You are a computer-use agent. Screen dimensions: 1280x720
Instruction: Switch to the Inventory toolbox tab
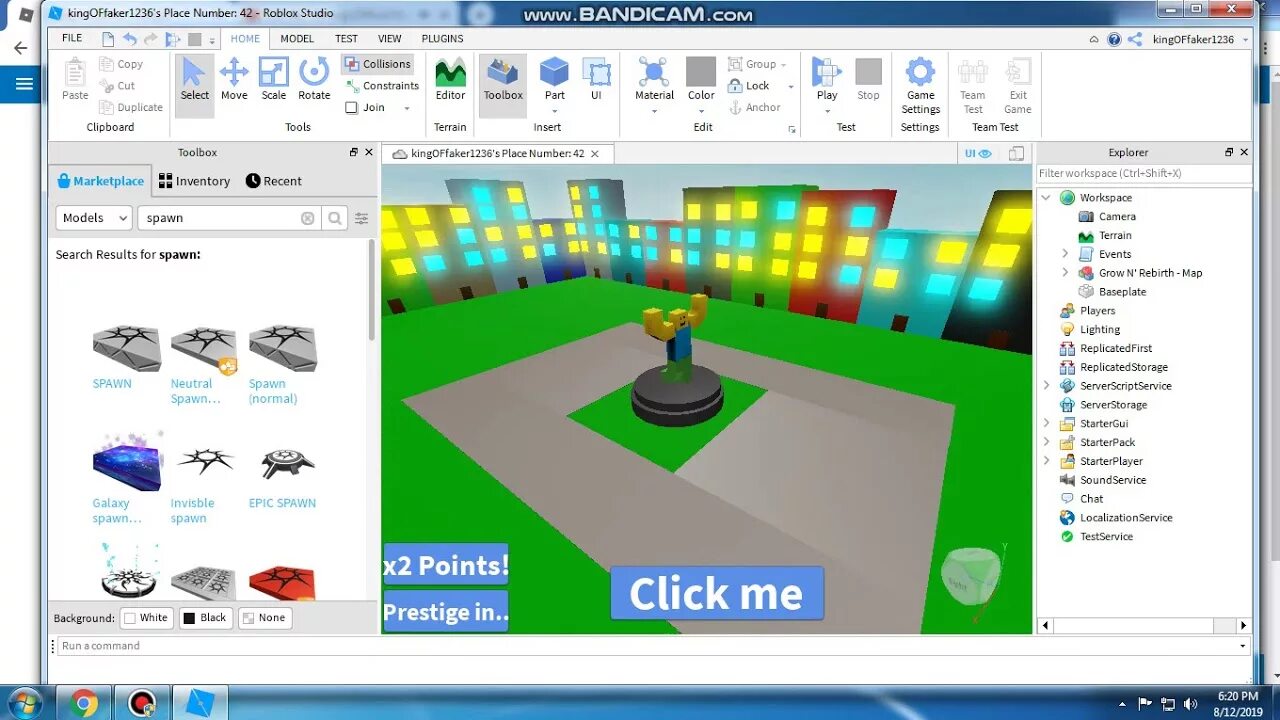194,181
